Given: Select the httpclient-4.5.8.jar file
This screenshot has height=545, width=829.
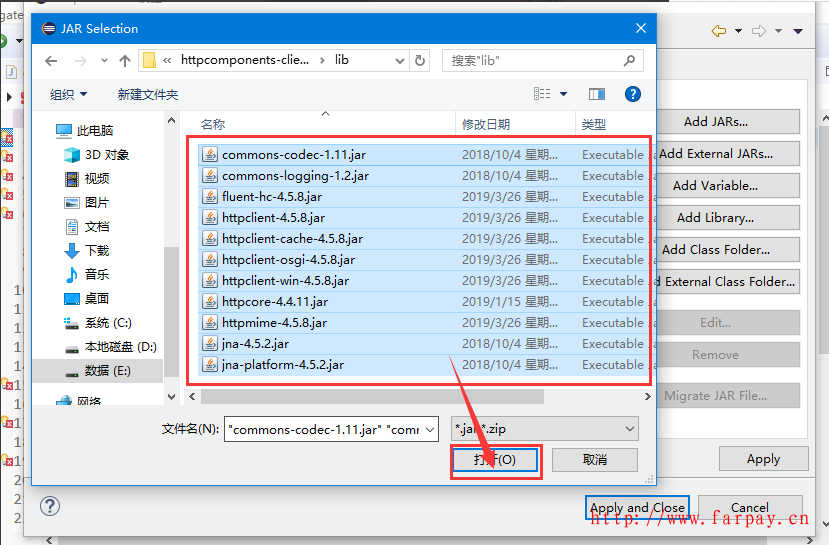Looking at the screenshot, I should point(273,218).
